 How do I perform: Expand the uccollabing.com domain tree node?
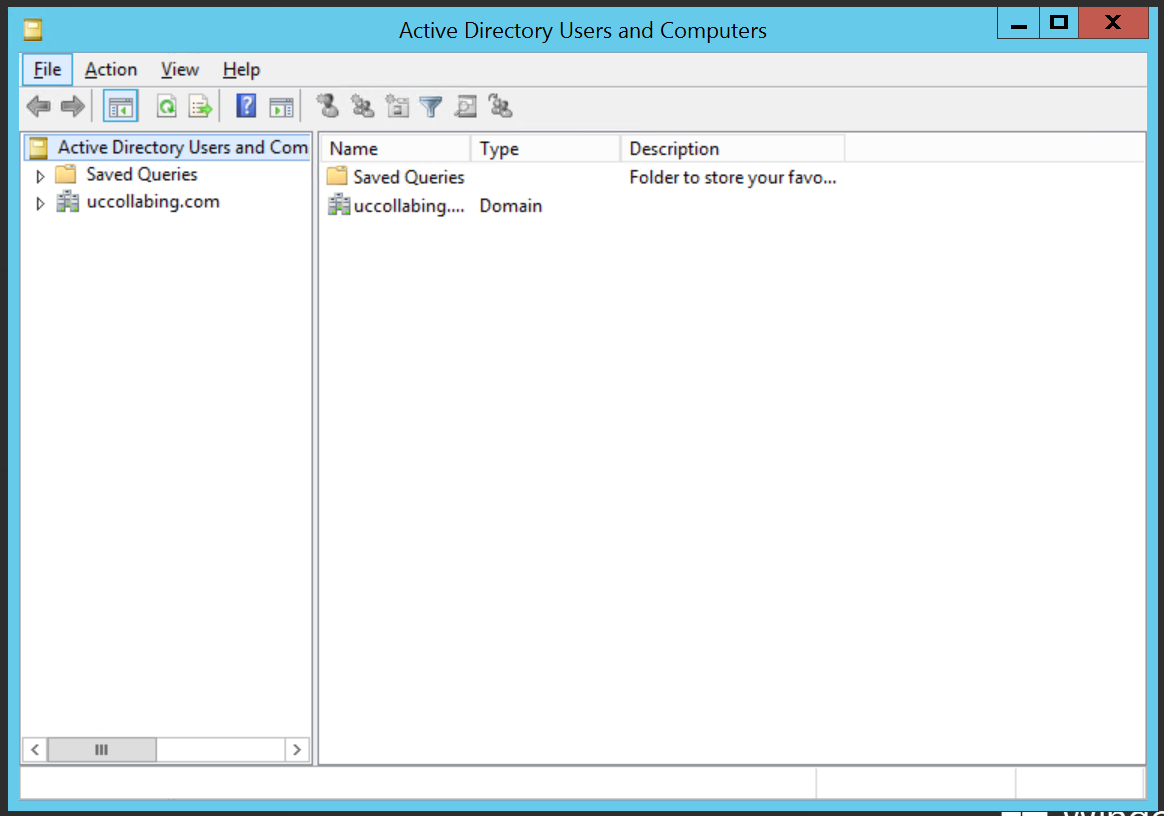(40, 203)
